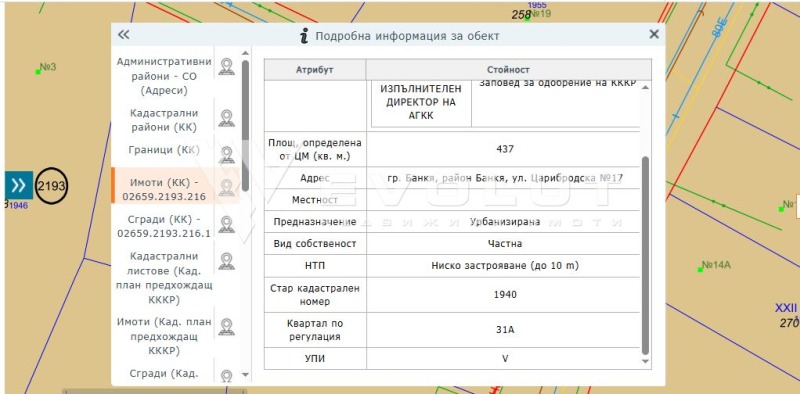Screen dimensions: 800x394
Task: Click the XXII parcel label on the map
Action: [x=785, y=308]
